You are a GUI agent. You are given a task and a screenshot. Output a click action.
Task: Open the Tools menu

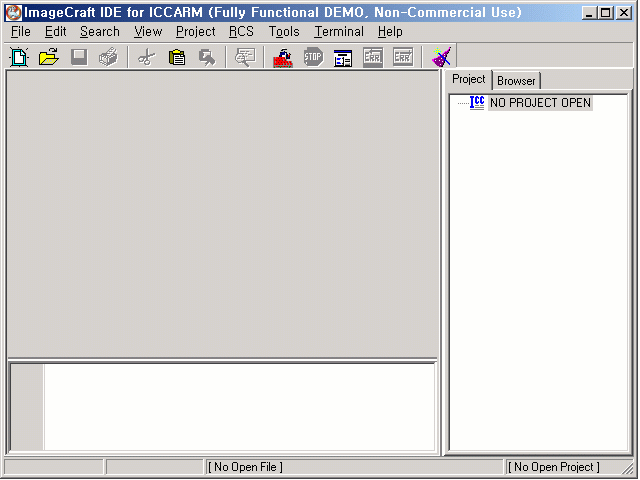click(x=284, y=31)
